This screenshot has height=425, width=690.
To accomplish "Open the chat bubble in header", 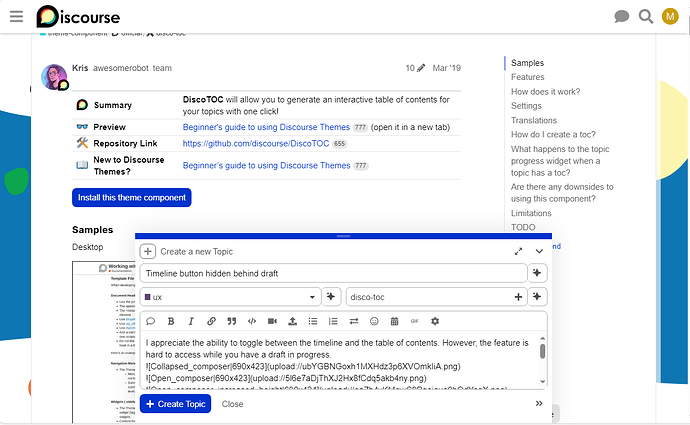I will pos(621,17).
